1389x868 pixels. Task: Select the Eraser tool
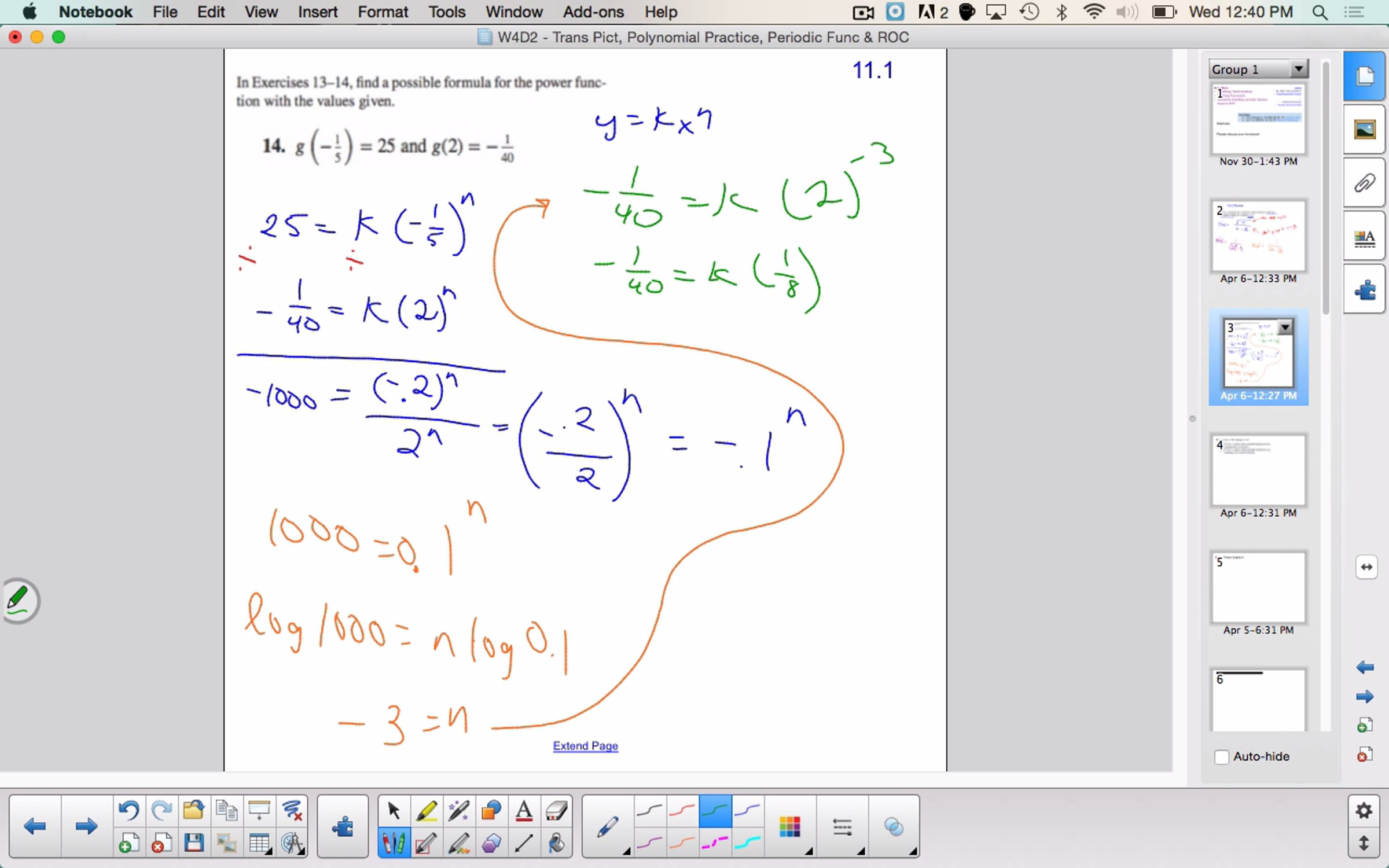pos(556,810)
